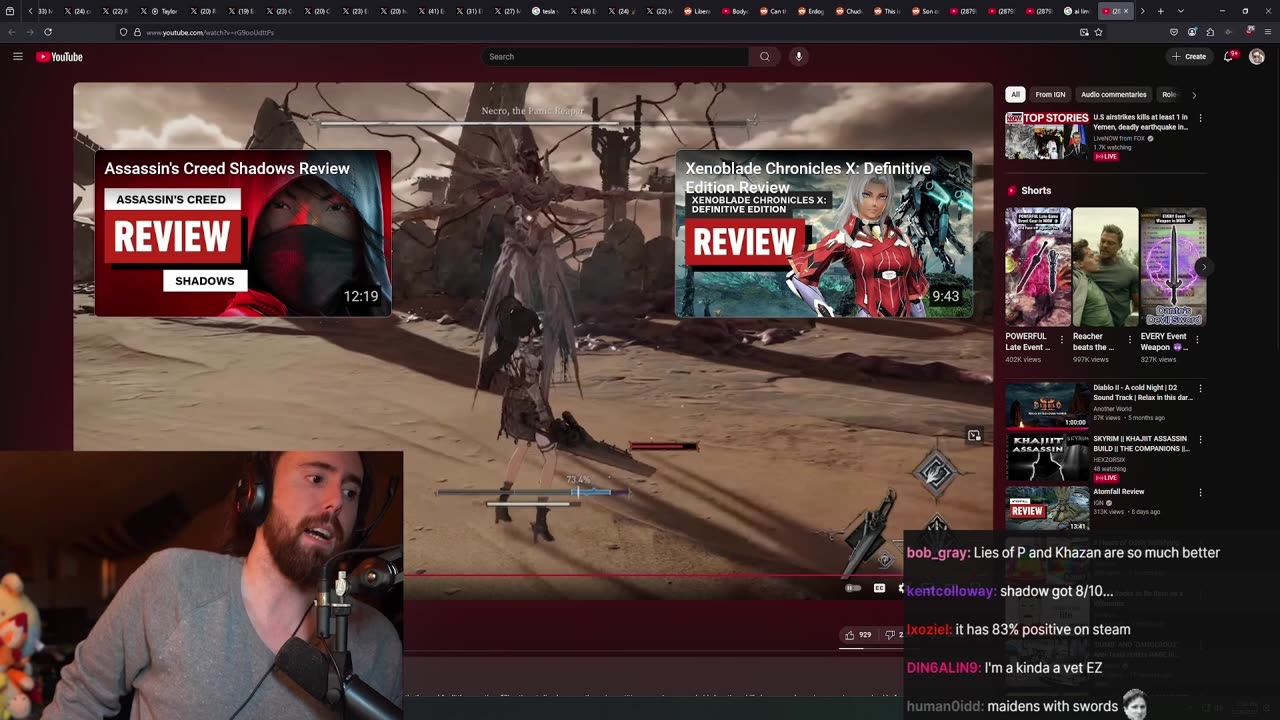Open options for the POWERFUL Late Event short

click(x=1062, y=340)
